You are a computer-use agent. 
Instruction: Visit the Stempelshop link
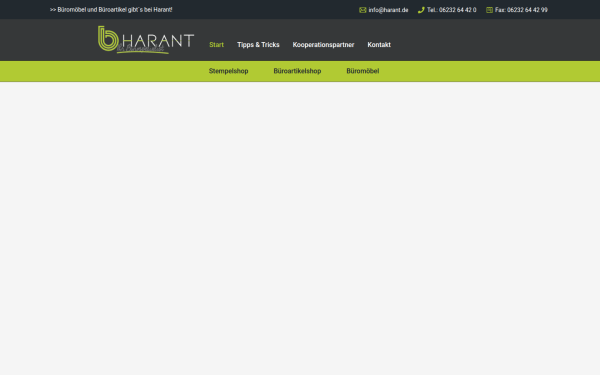point(228,71)
